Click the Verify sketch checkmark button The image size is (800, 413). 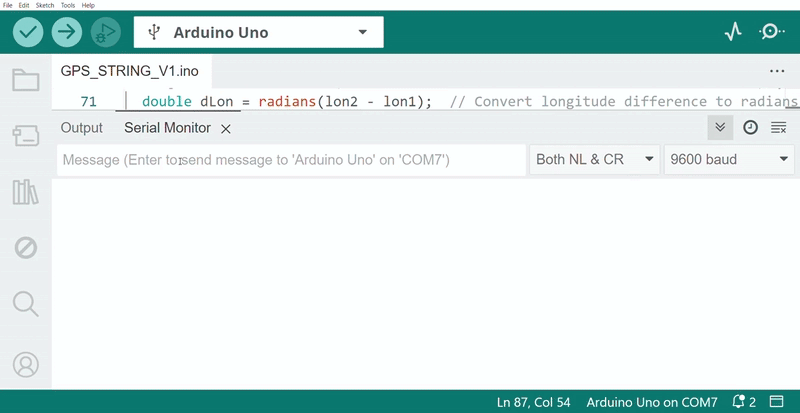(28, 32)
